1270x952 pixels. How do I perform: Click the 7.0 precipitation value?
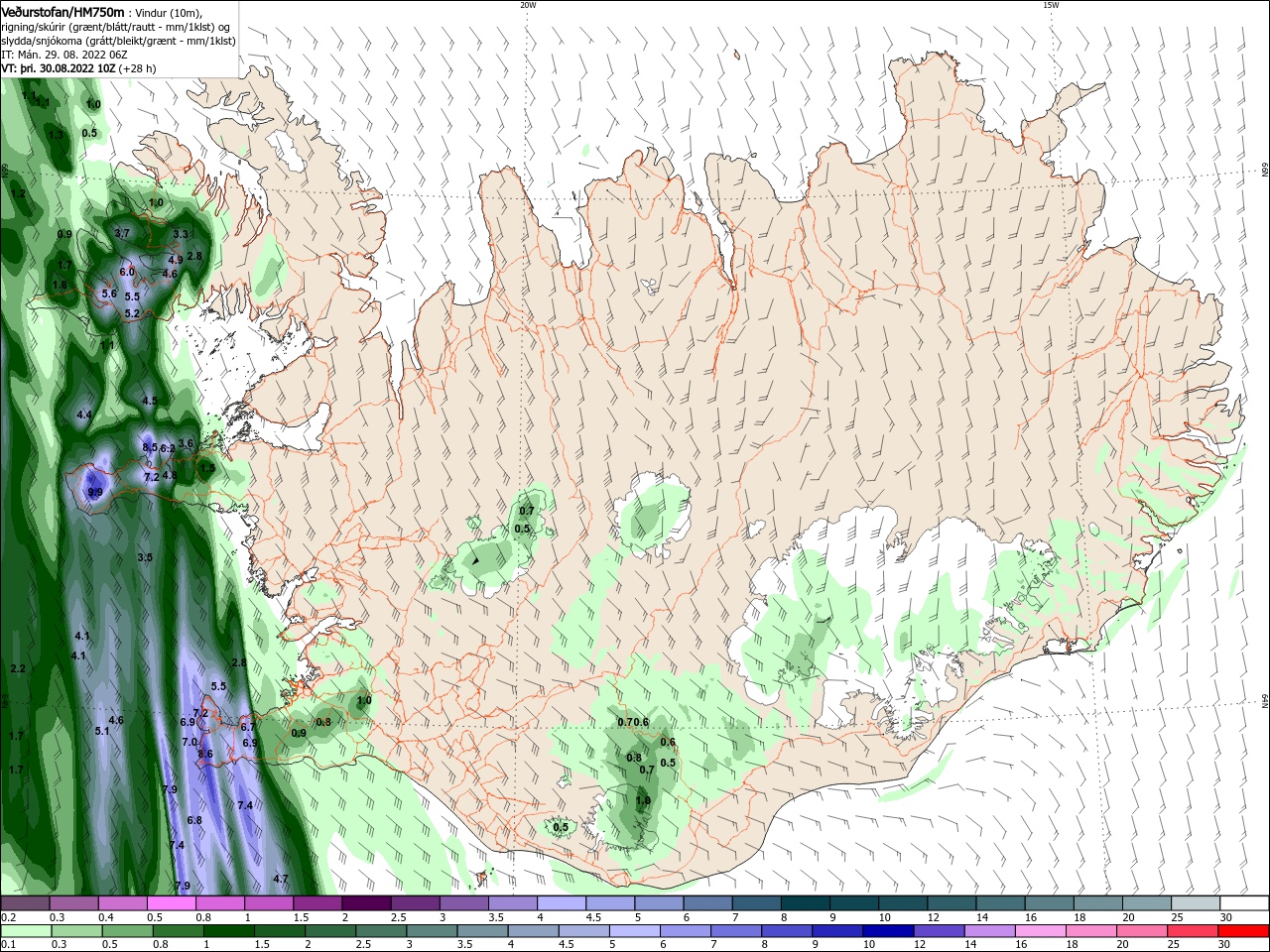click(190, 742)
